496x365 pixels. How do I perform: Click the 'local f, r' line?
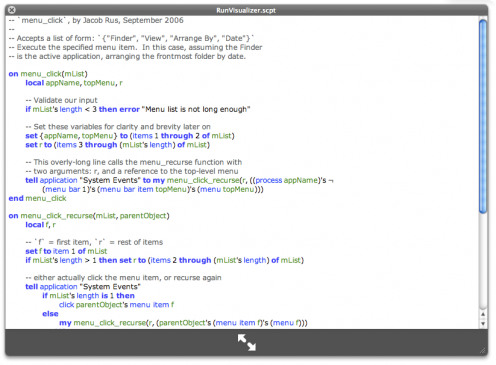point(41,225)
